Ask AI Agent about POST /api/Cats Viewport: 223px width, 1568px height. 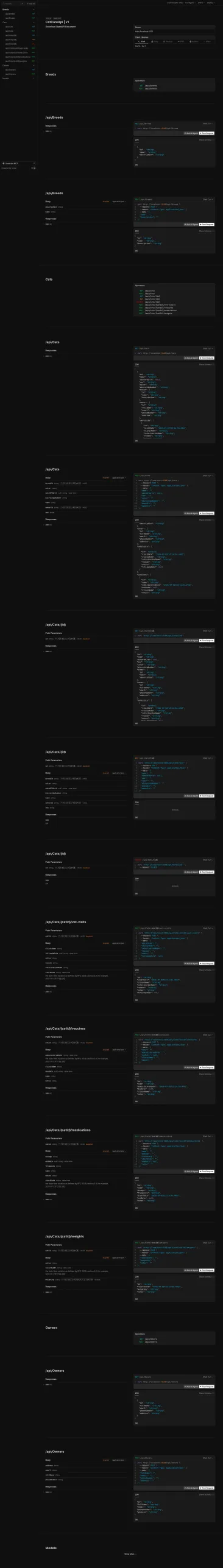(191, 513)
